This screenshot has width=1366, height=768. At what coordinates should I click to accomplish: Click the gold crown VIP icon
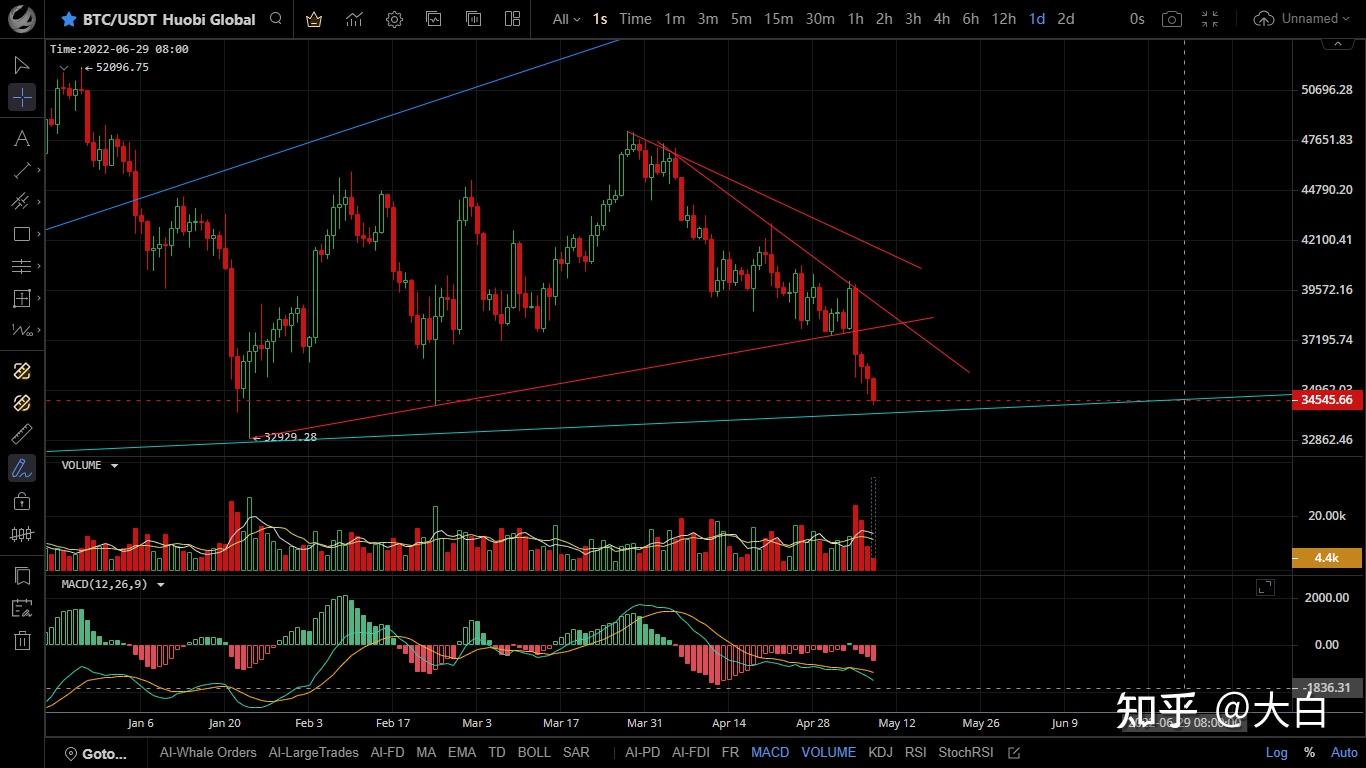point(314,19)
